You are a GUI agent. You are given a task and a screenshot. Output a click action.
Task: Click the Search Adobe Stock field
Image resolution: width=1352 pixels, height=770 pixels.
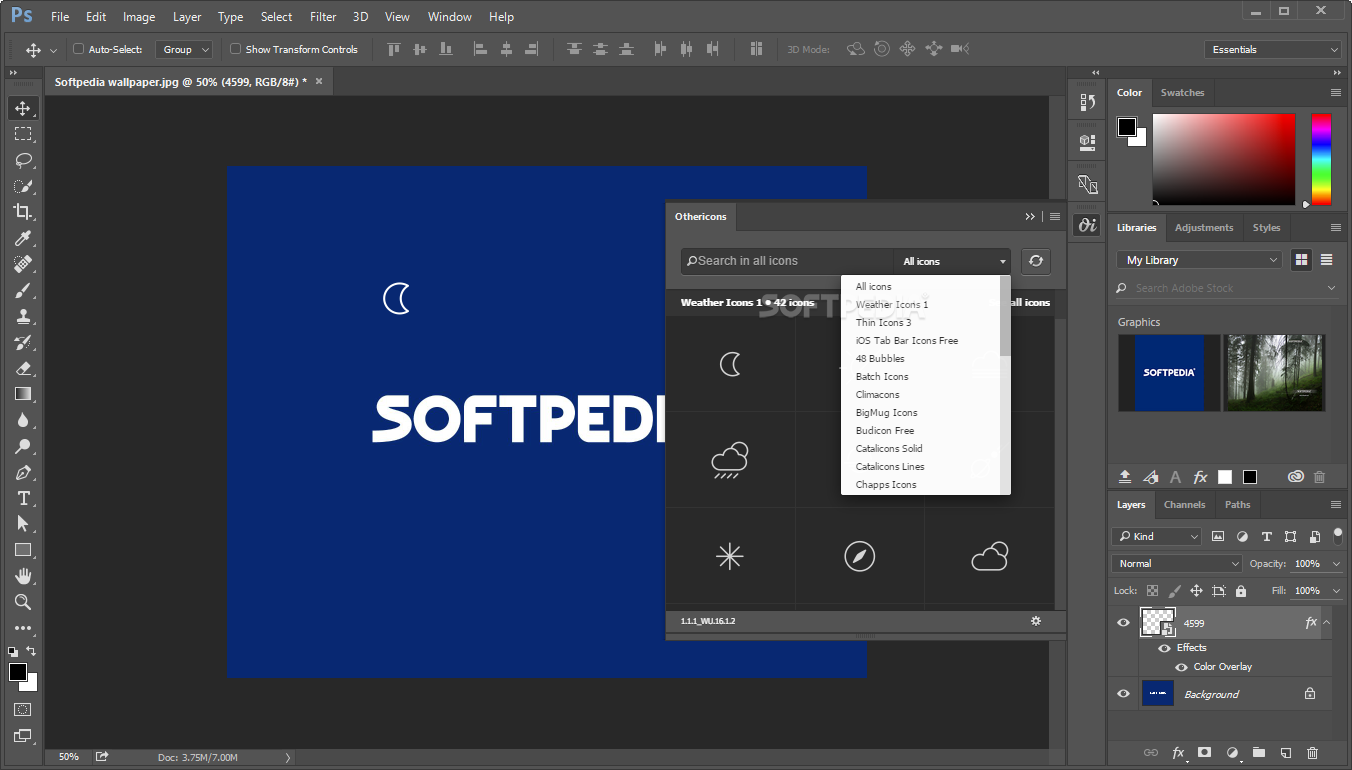tap(1227, 288)
